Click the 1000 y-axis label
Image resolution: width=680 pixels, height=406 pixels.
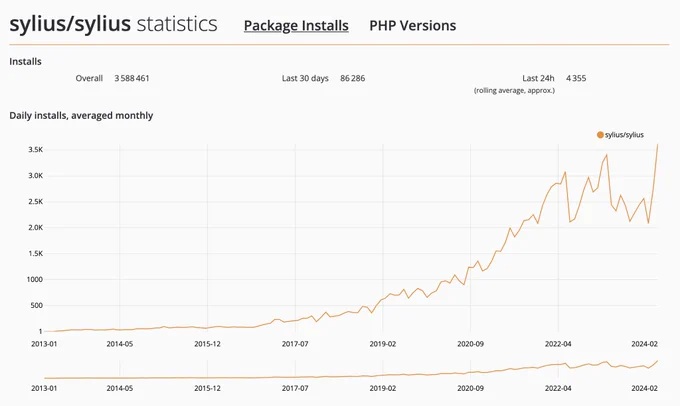point(35,280)
